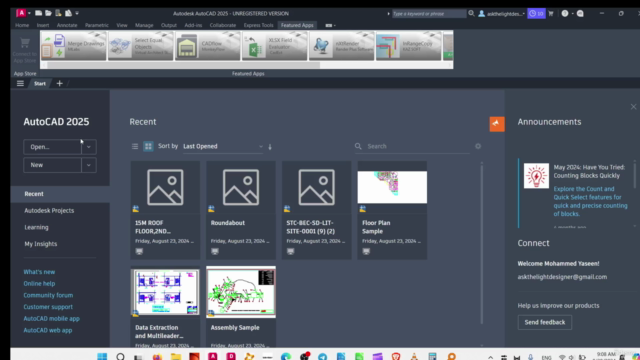Open the Sort by Last Opened dropdown
The image size is (640, 360).
coord(223,146)
